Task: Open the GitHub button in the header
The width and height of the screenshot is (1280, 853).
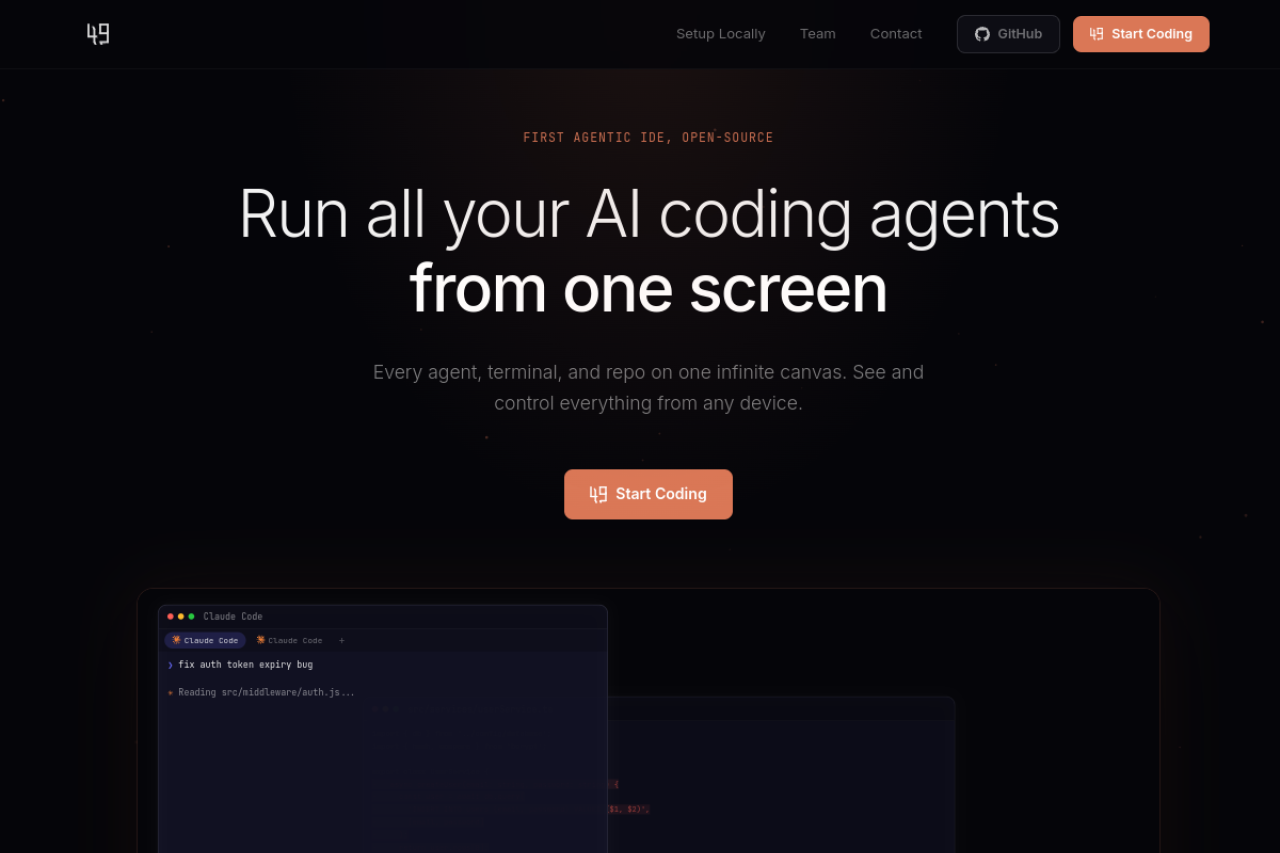Action: tap(1008, 34)
